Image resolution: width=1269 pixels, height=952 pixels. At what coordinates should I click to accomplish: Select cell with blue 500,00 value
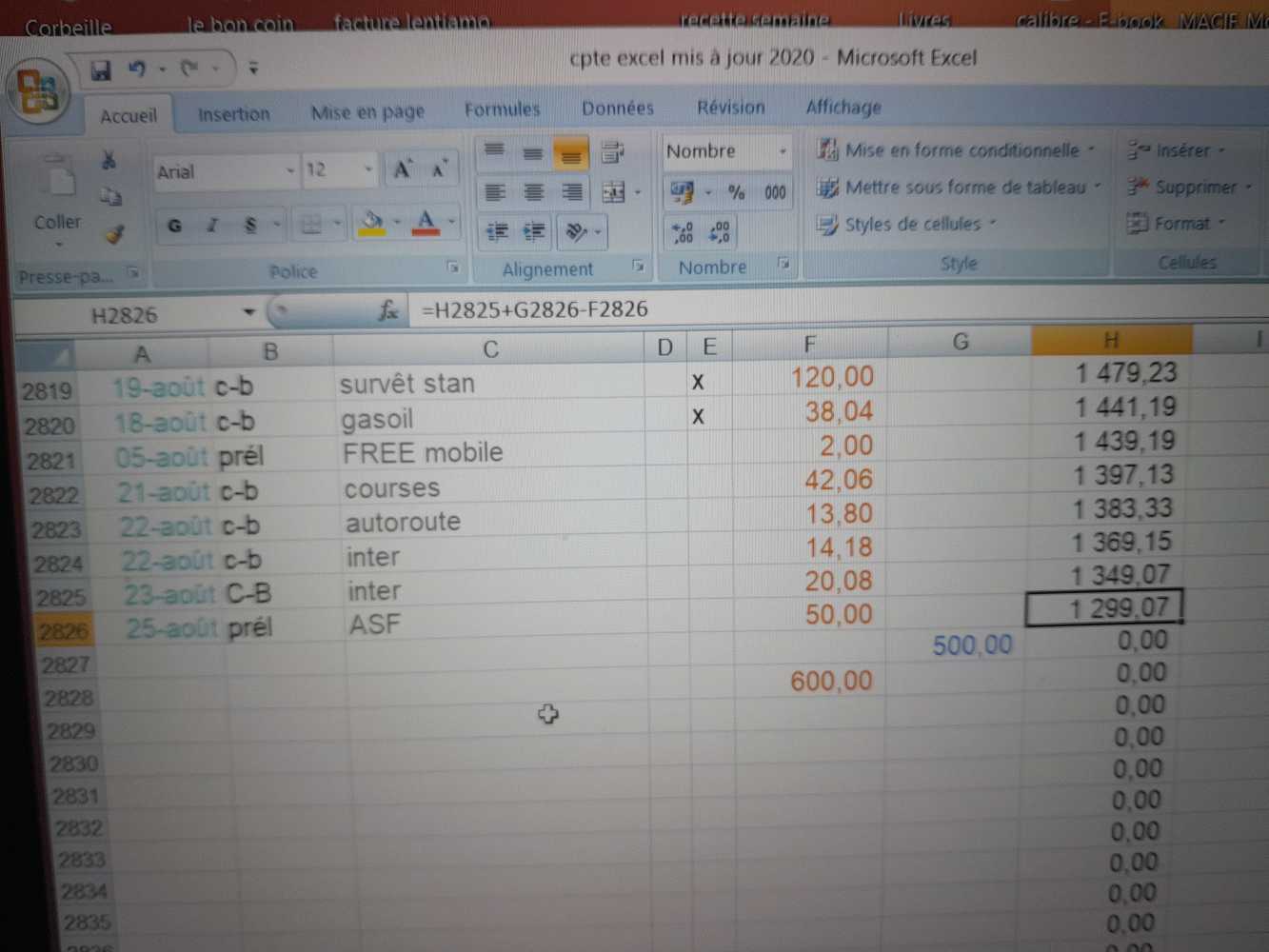click(959, 645)
